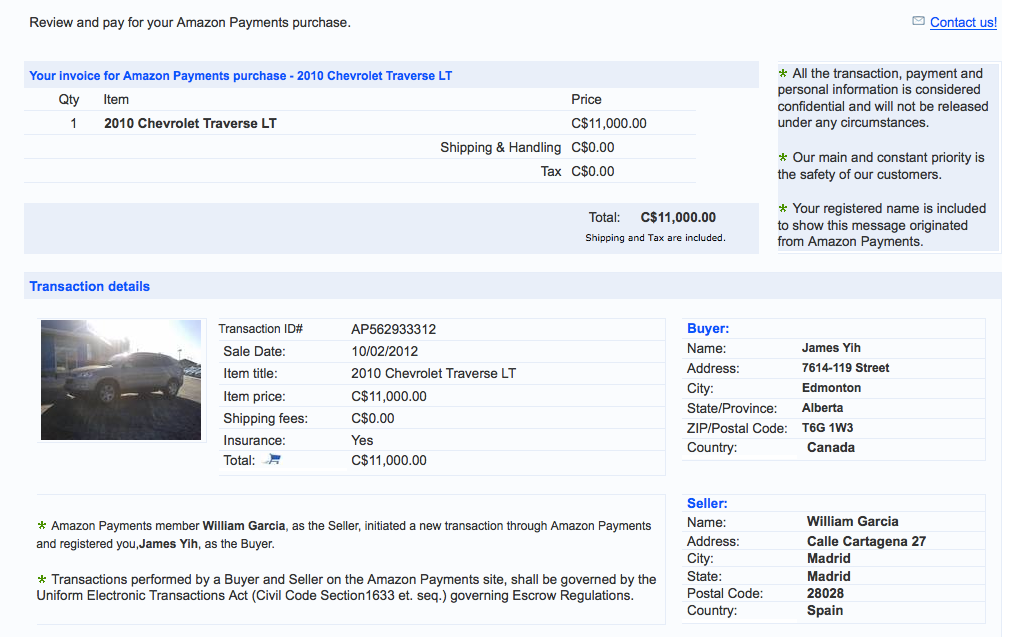
Task: Click the sale date 10/02/2012
Action: tap(384, 351)
